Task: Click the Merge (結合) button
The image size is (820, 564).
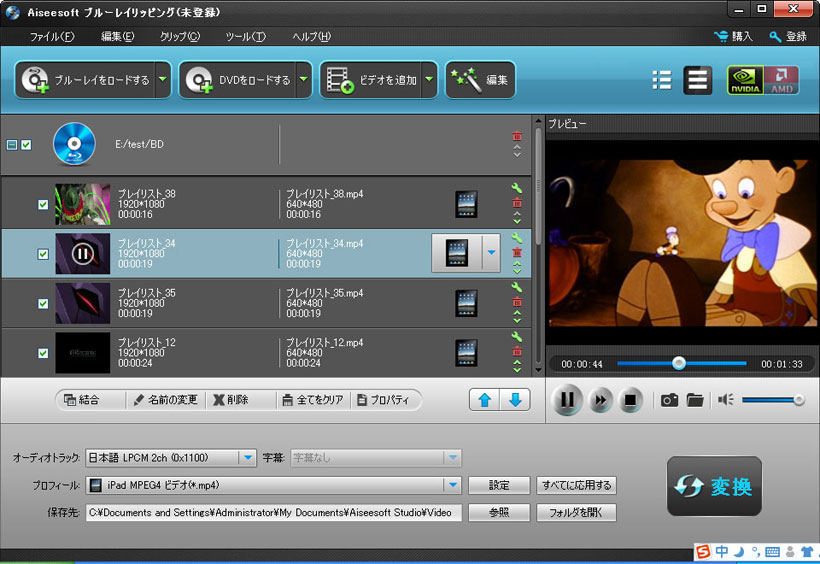Action: pyautogui.click(x=82, y=400)
